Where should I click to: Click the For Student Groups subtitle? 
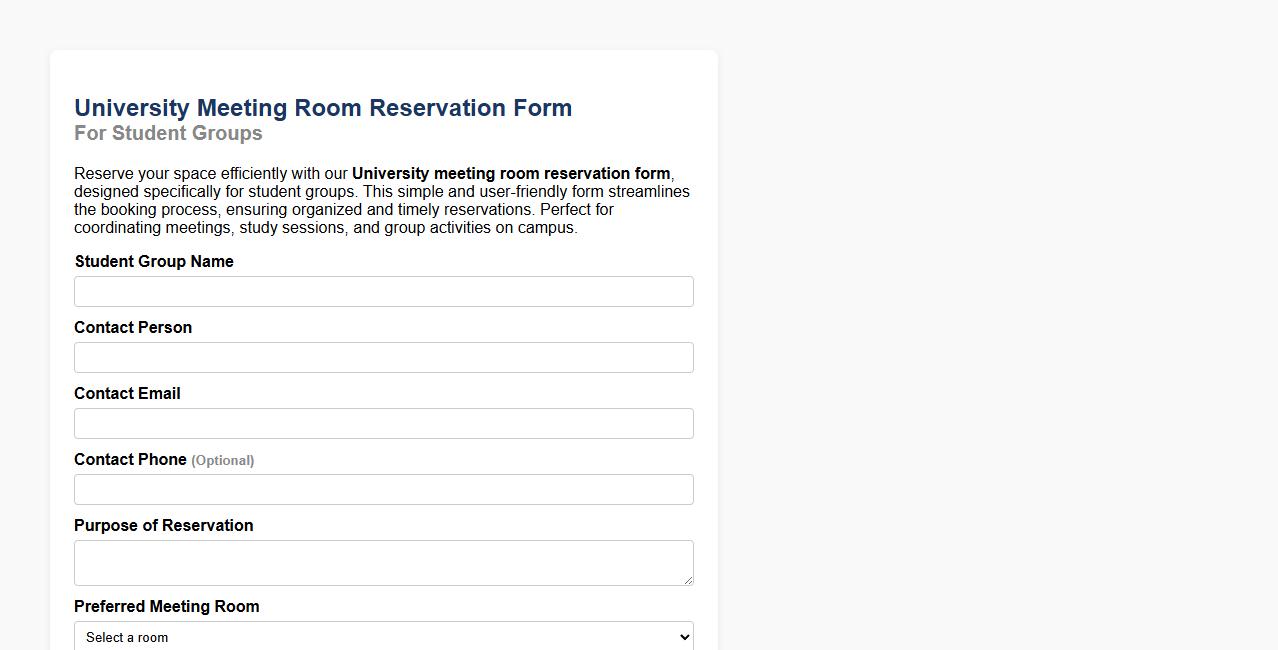(x=167, y=133)
